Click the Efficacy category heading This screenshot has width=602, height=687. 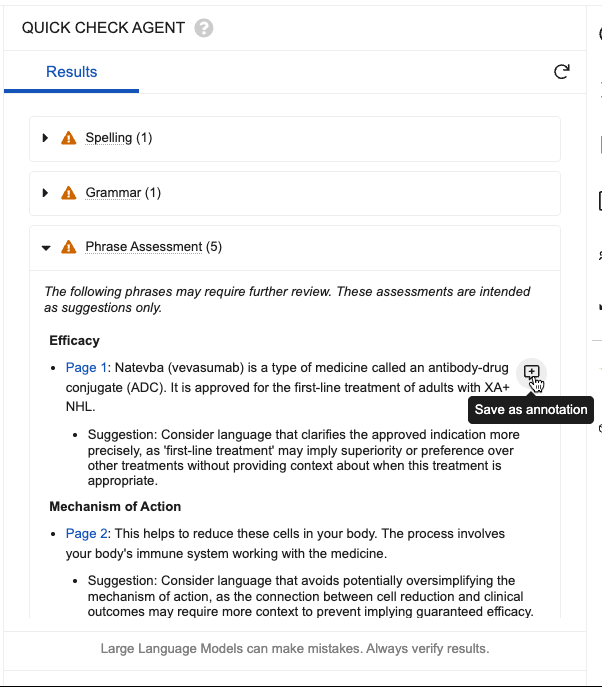[75, 341]
